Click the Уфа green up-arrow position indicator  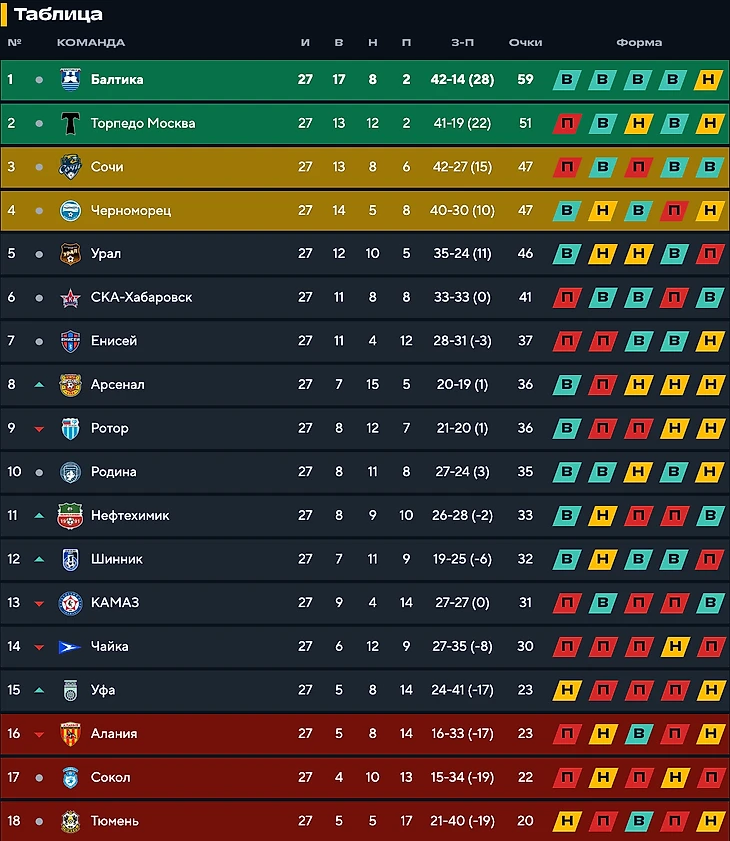[x=39, y=690]
